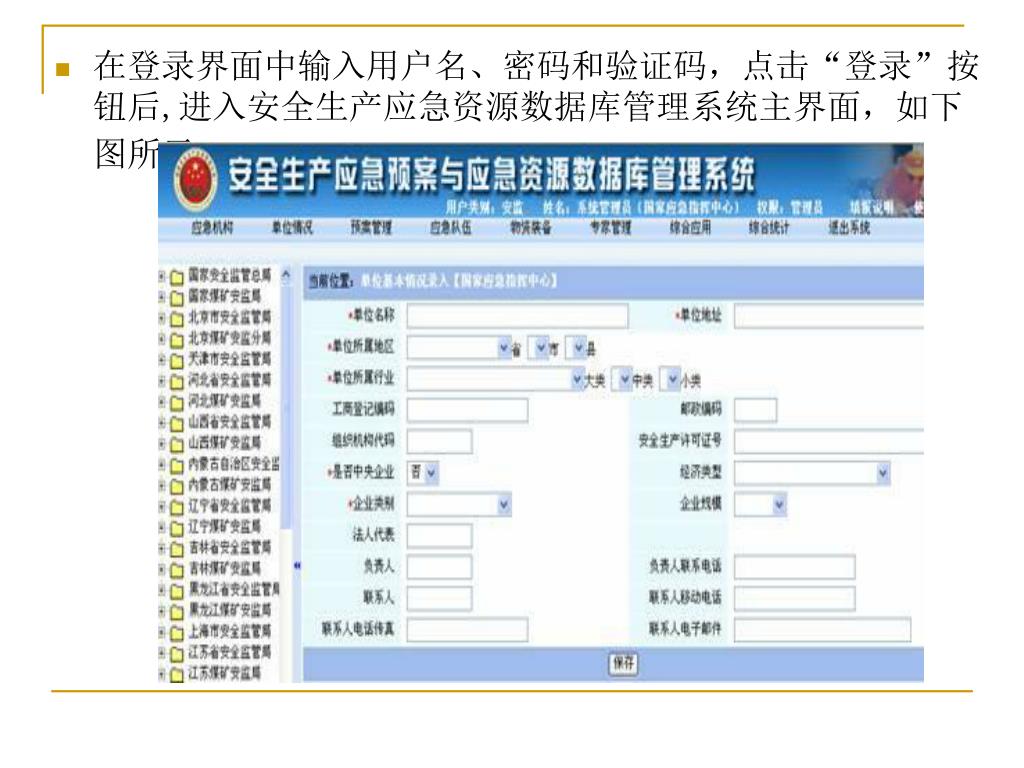Expand the 山西煤矿安监局 node
1024x768 pixels.
click(x=162, y=443)
